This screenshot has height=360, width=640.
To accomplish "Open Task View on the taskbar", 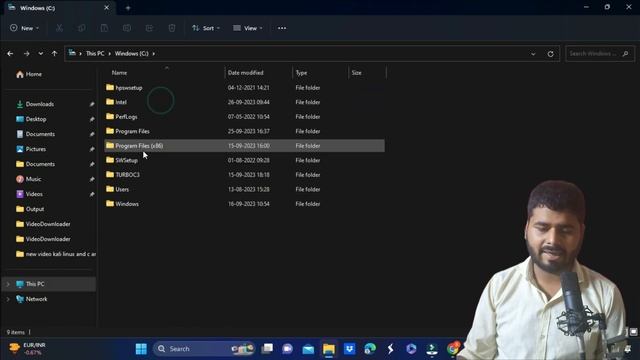I will pos(267,349).
